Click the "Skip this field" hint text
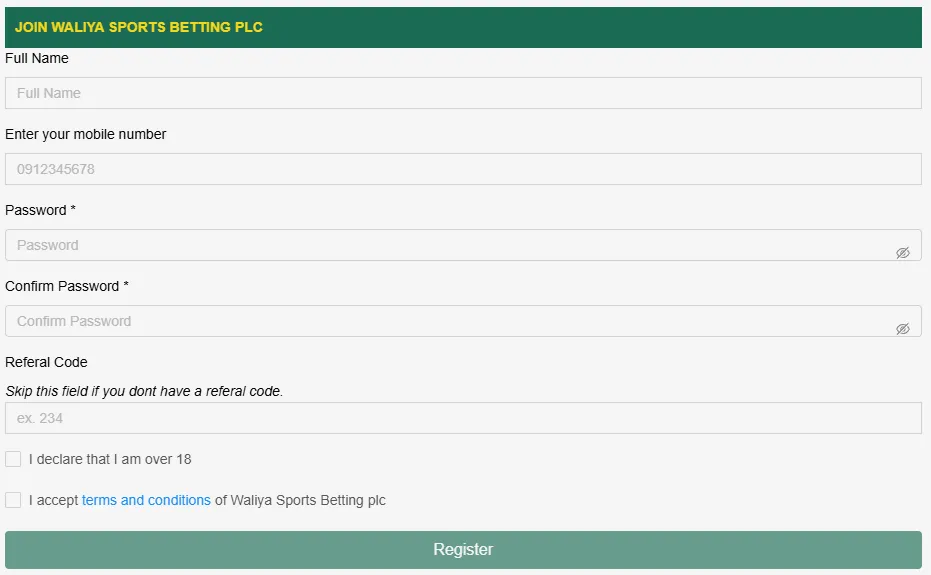Image resolution: width=931 pixels, height=575 pixels. point(144,391)
